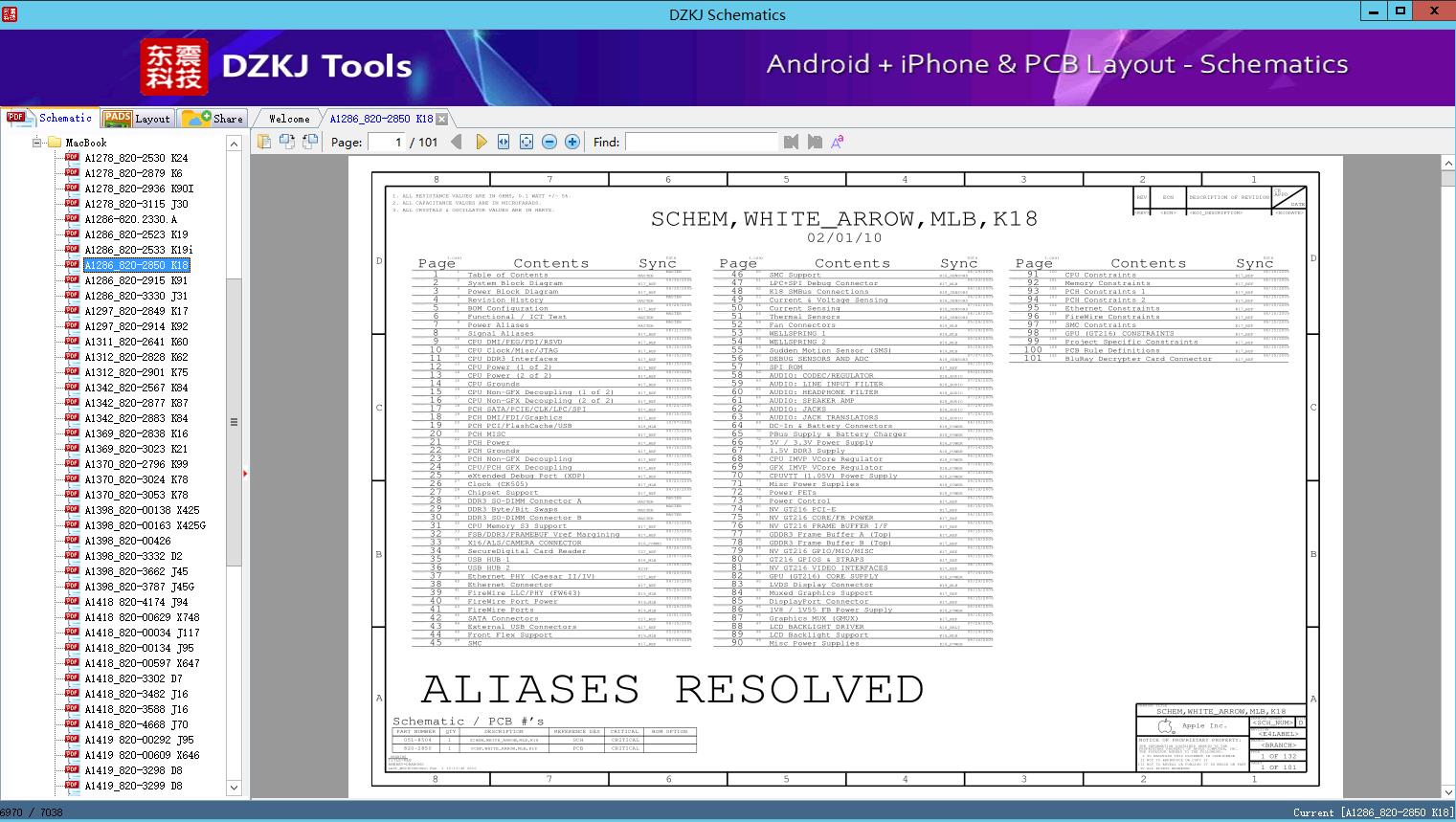Select the highlighted A1286_820-2850 K18 tree item

[137, 265]
